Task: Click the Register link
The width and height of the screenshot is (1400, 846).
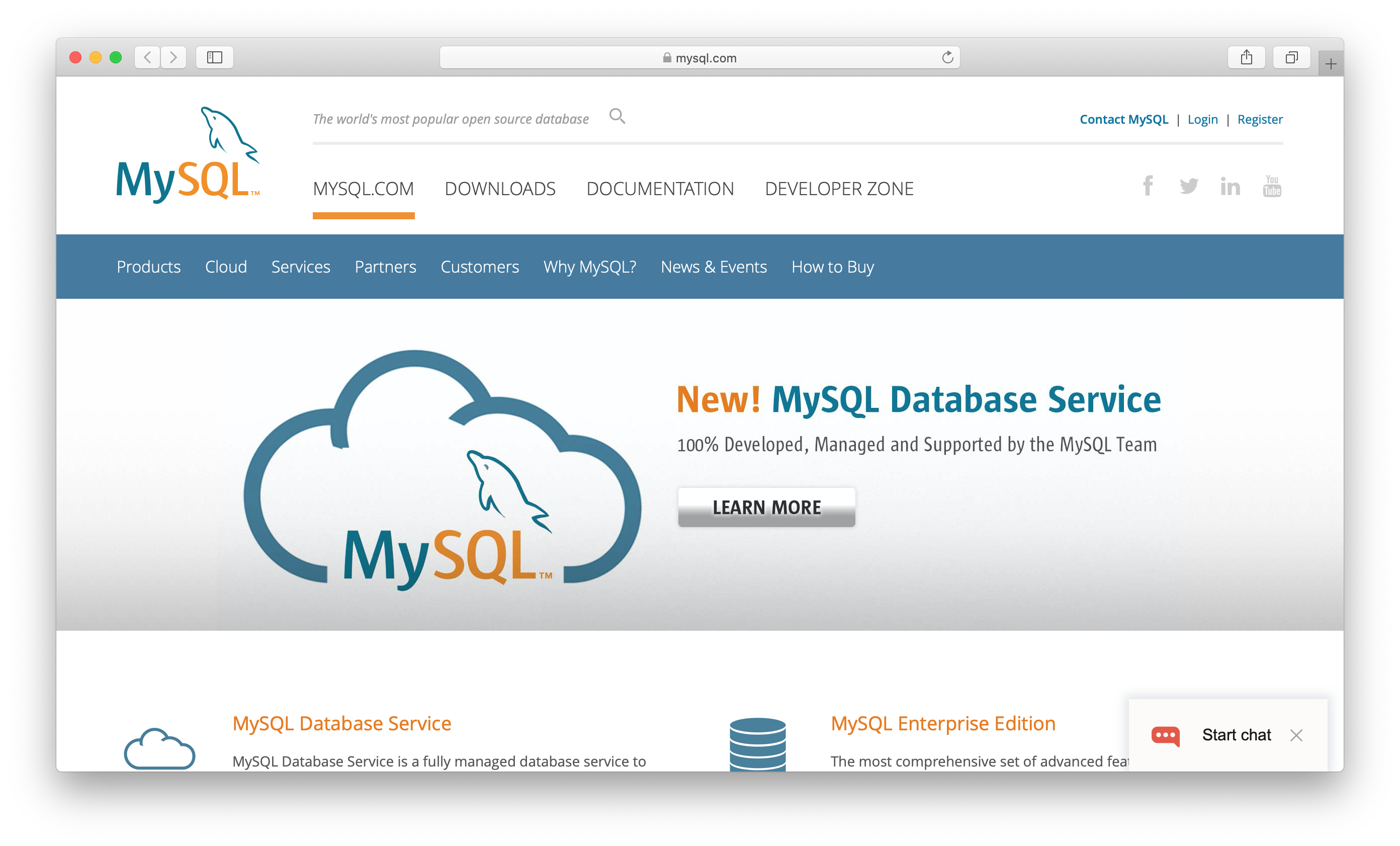Action: tap(1260, 119)
